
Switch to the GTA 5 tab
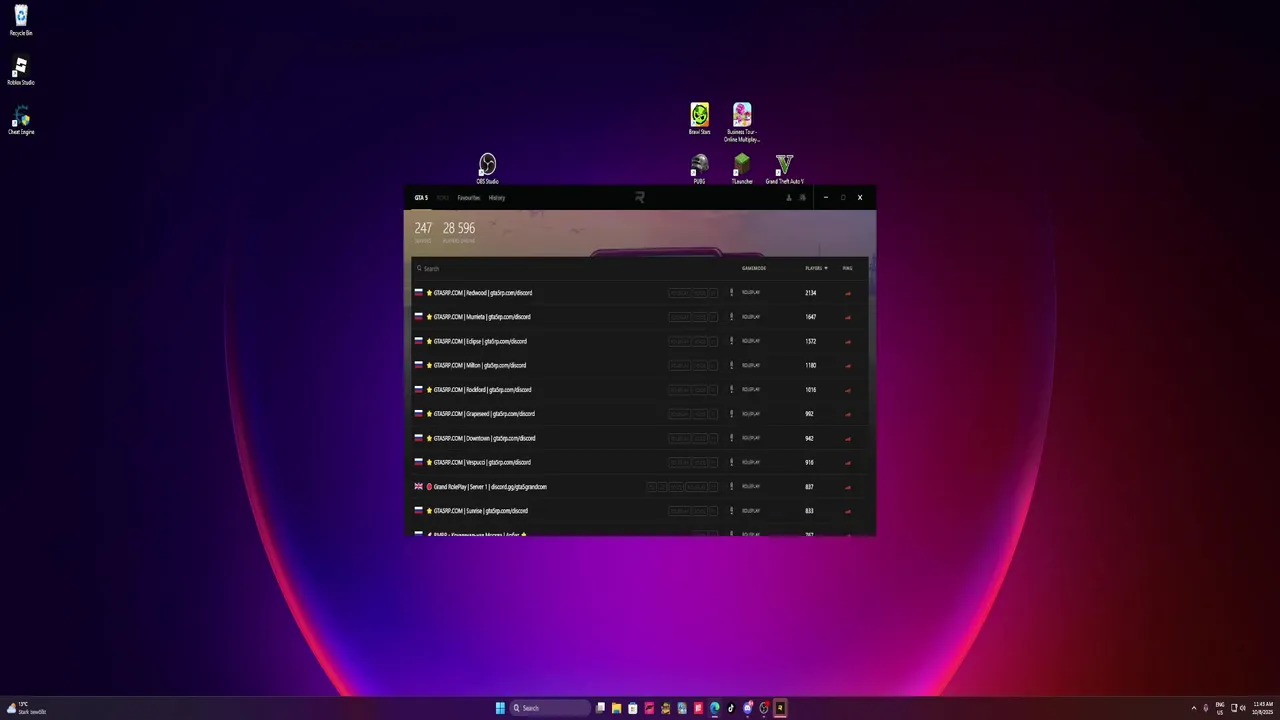(421, 198)
